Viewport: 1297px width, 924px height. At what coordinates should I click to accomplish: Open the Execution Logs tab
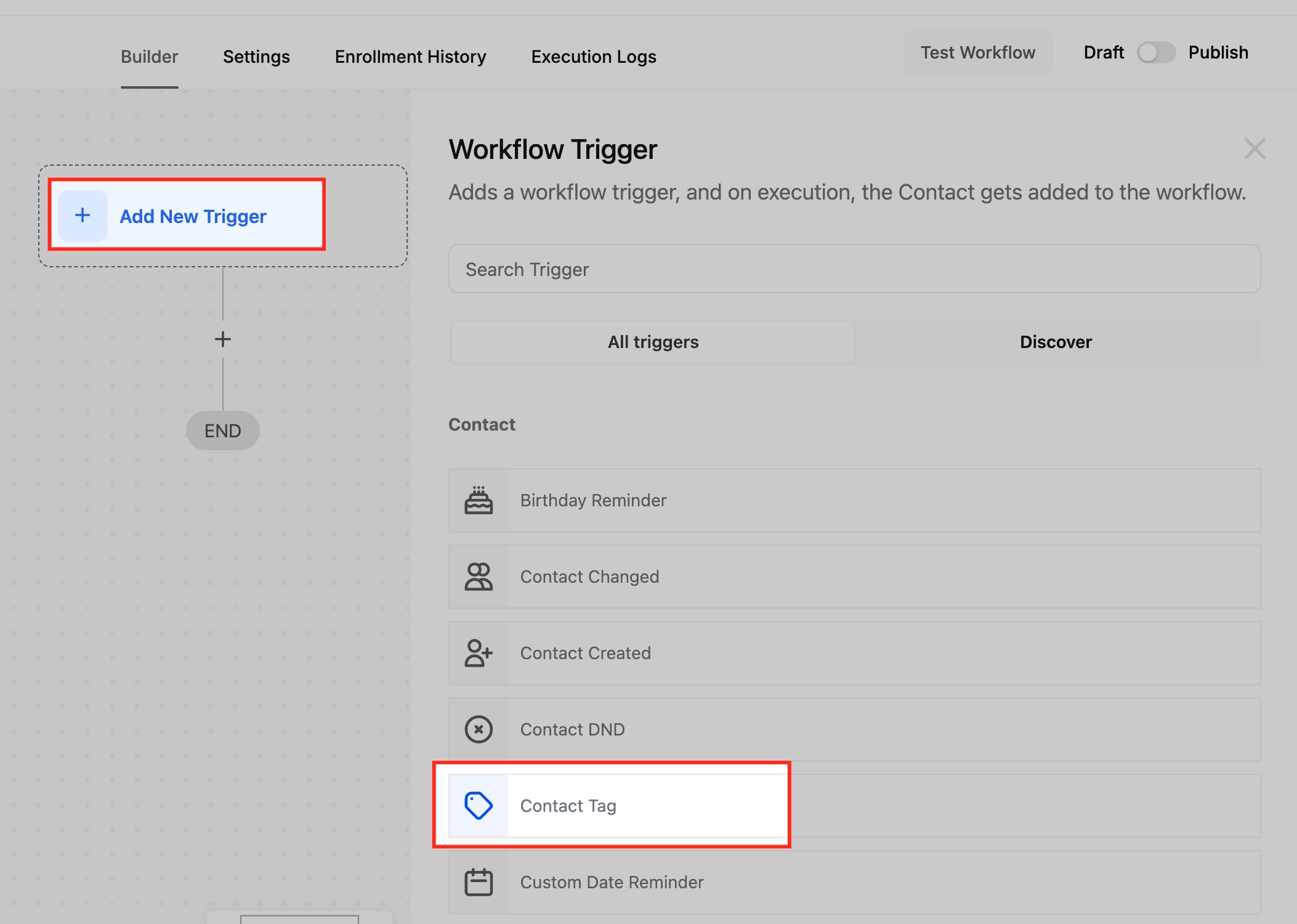click(x=594, y=57)
